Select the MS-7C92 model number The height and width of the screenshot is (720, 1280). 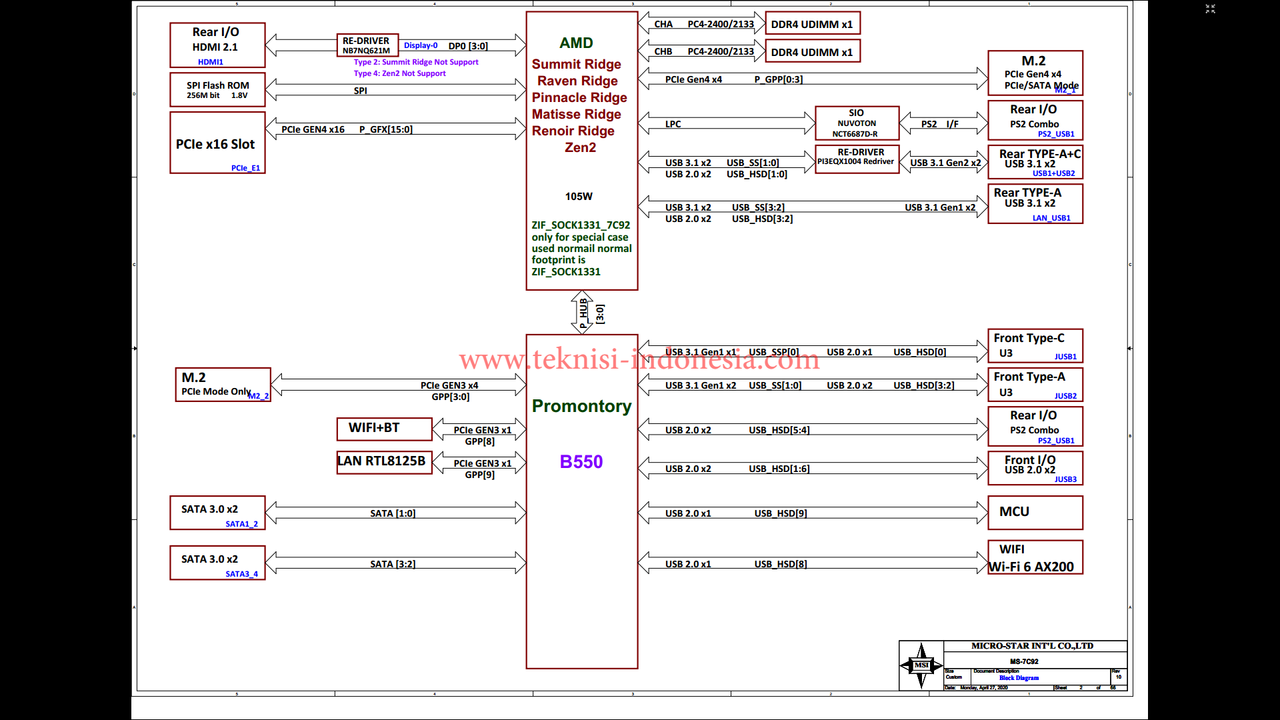[1022, 661]
